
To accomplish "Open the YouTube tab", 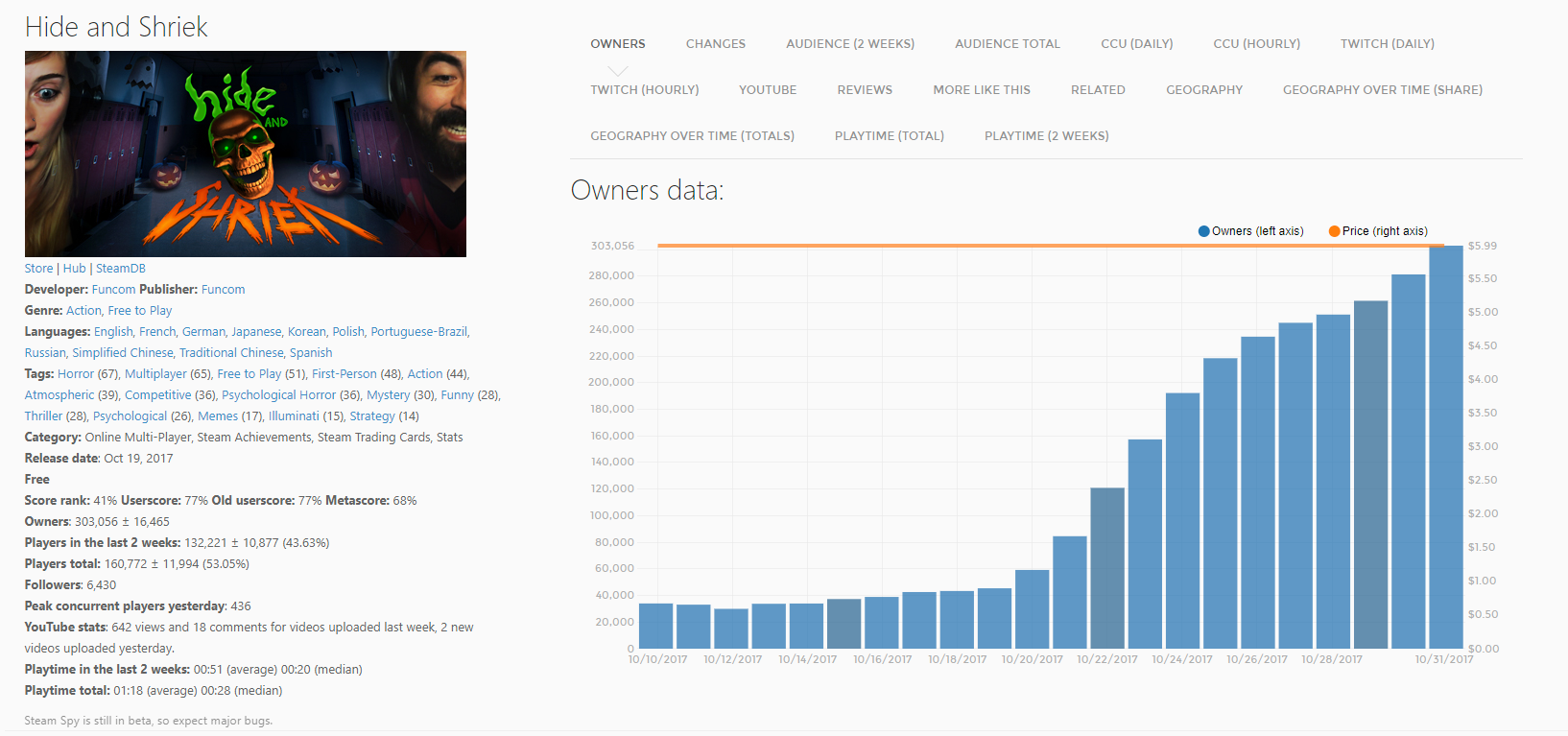I will [767, 90].
